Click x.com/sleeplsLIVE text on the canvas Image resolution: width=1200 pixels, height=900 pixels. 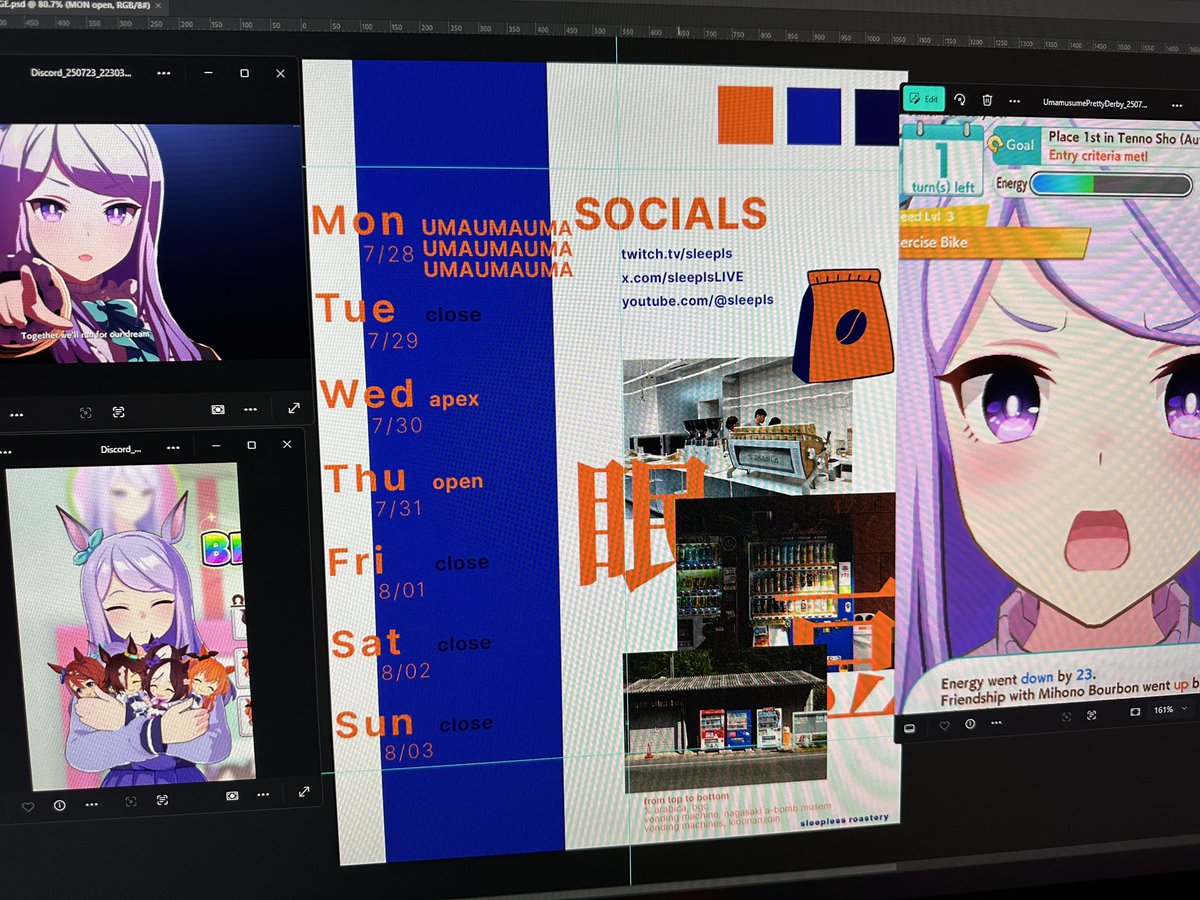[x=683, y=277]
